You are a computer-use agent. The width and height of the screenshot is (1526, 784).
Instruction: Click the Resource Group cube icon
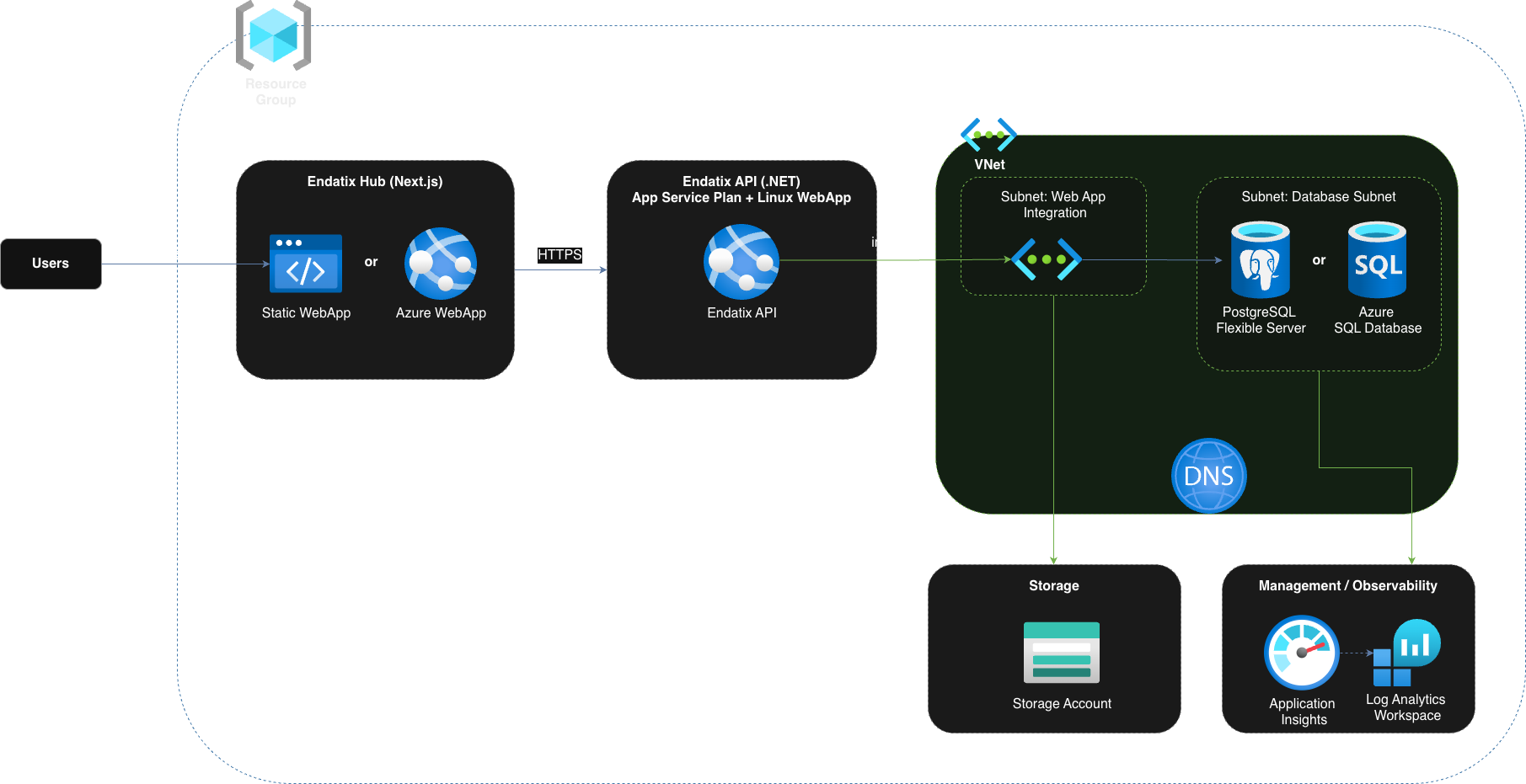pos(274,36)
